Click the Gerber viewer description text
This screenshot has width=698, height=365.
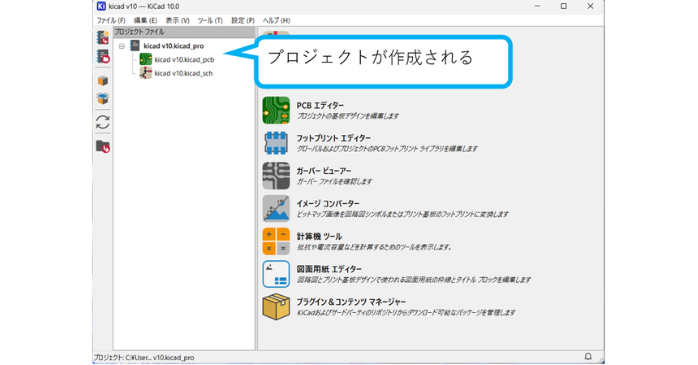click(334, 182)
